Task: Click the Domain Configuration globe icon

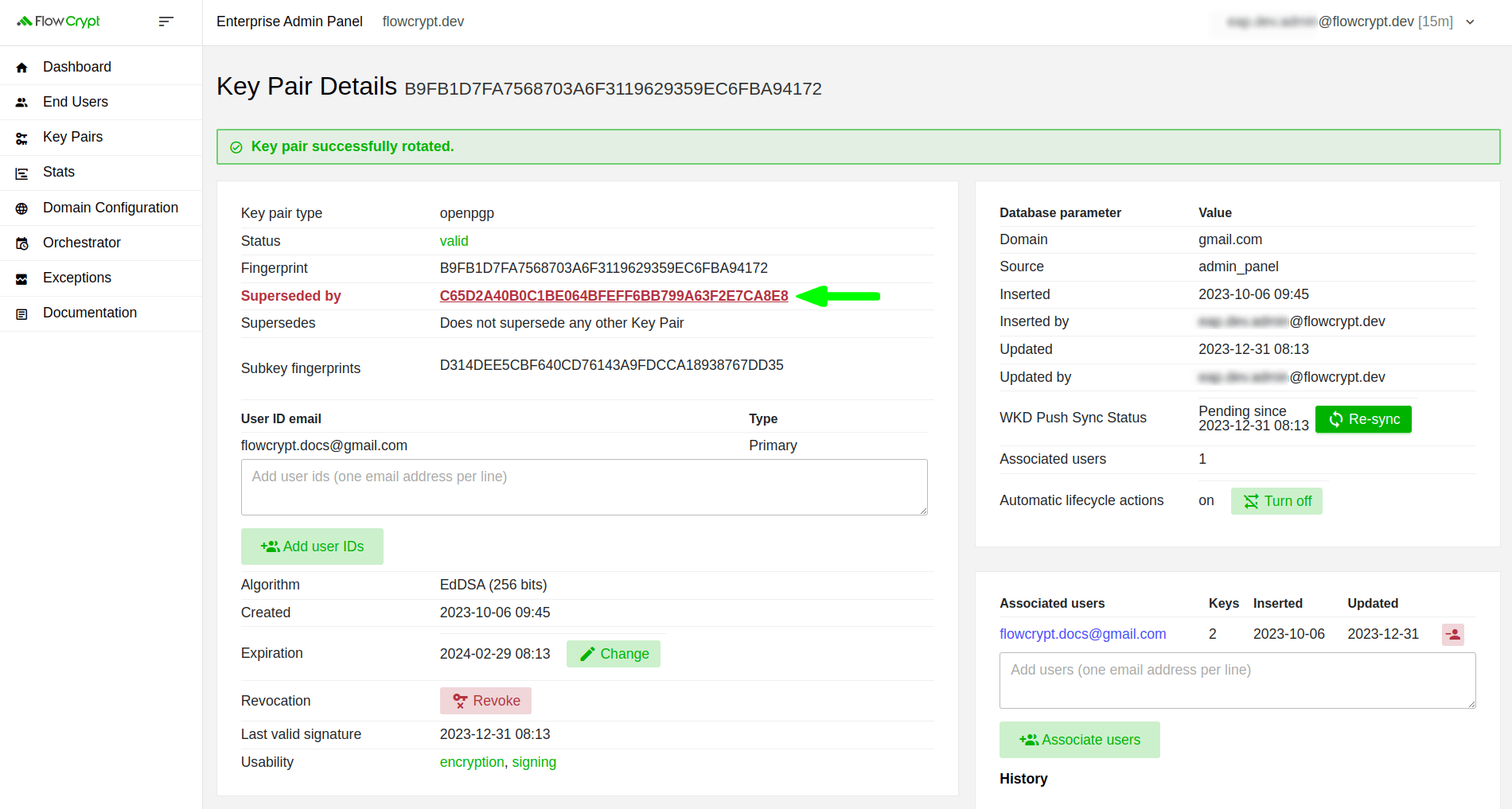Action: [21, 208]
